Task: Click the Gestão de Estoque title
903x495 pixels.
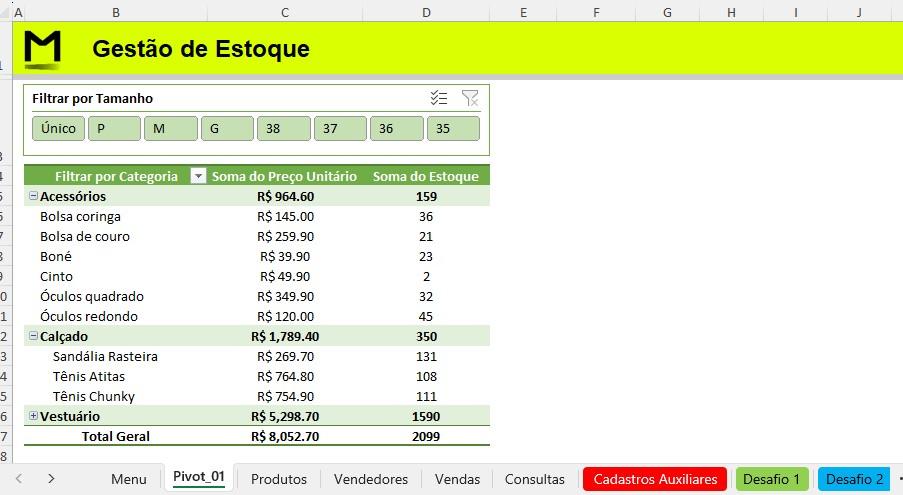Action: 201,49
